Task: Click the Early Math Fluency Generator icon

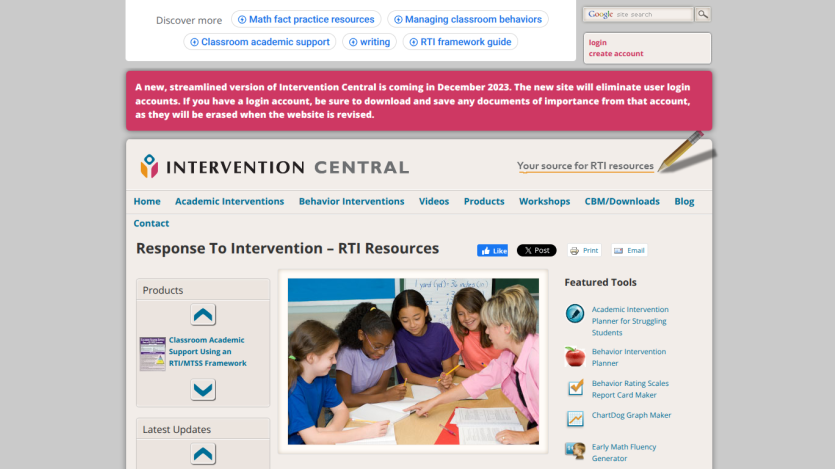Action: (x=575, y=450)
